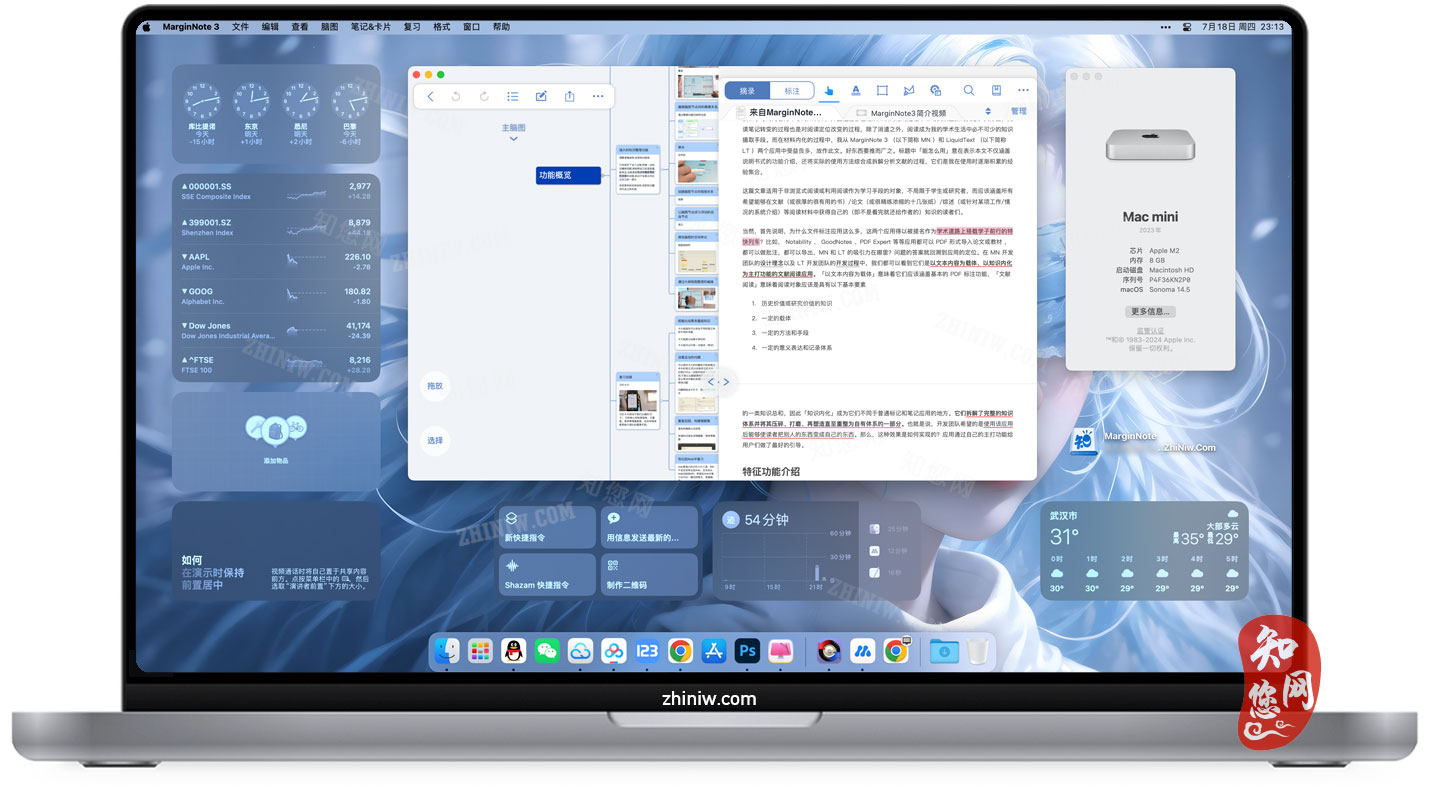Undo with the counterclockwise arrow icon
1429x797 pixels.
[456, 96]
